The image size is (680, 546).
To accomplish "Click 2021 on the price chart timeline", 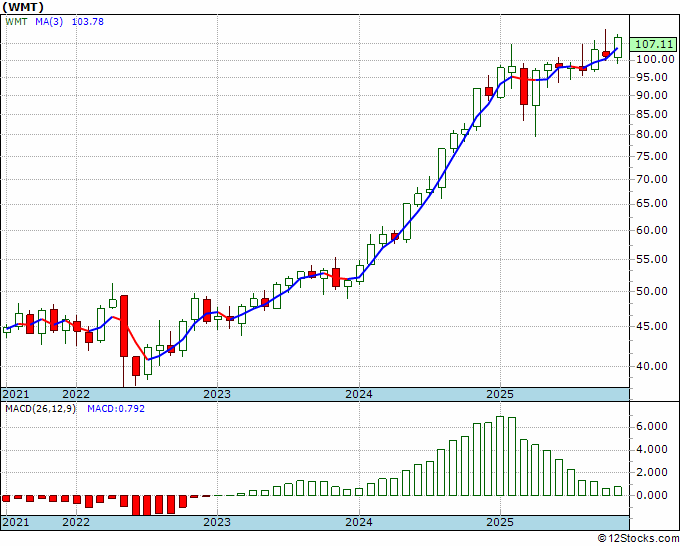I will (x=16, y=394).
